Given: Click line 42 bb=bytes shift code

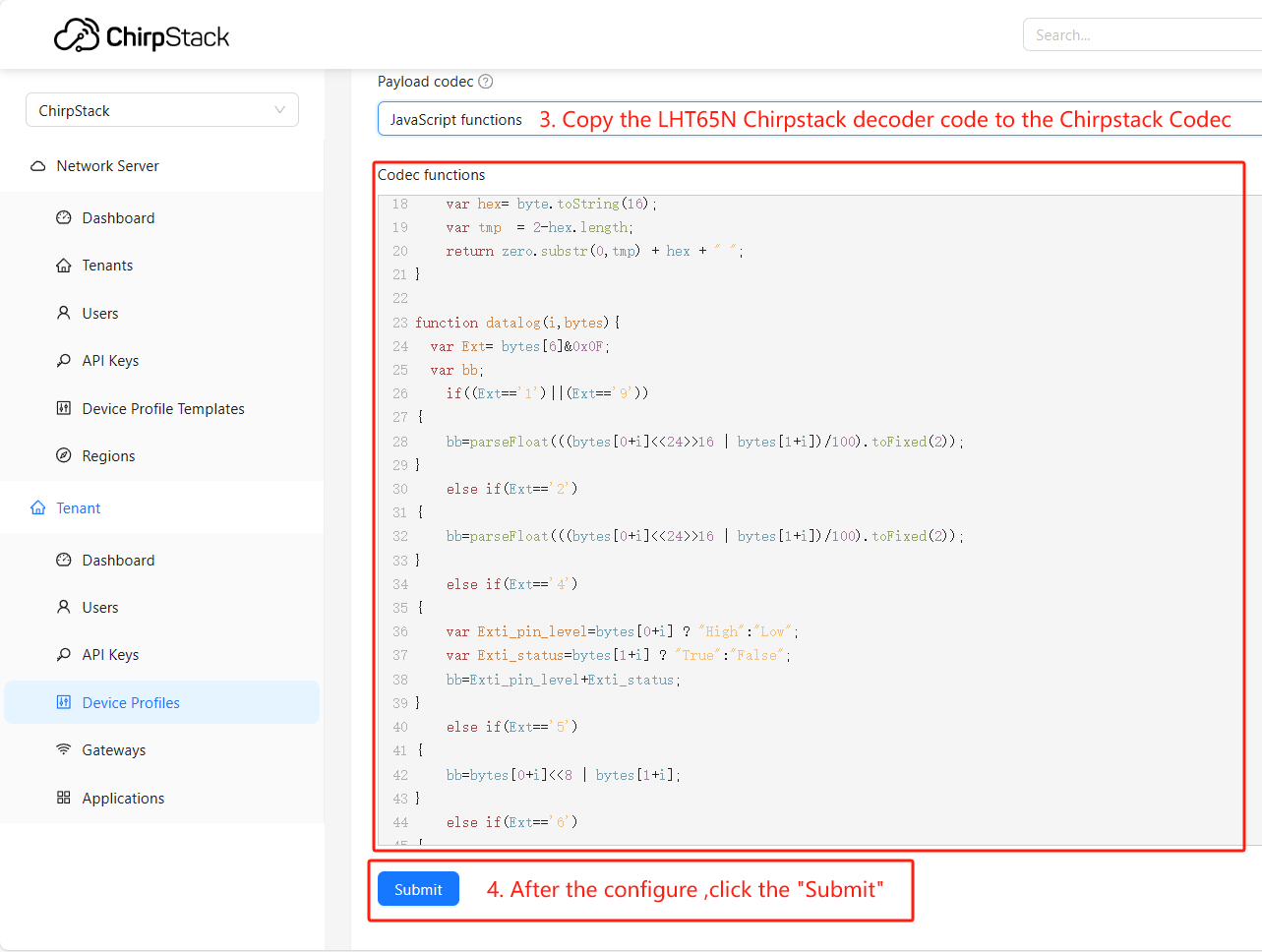Looking at the screenshot, I should click(x=563, y=775).
